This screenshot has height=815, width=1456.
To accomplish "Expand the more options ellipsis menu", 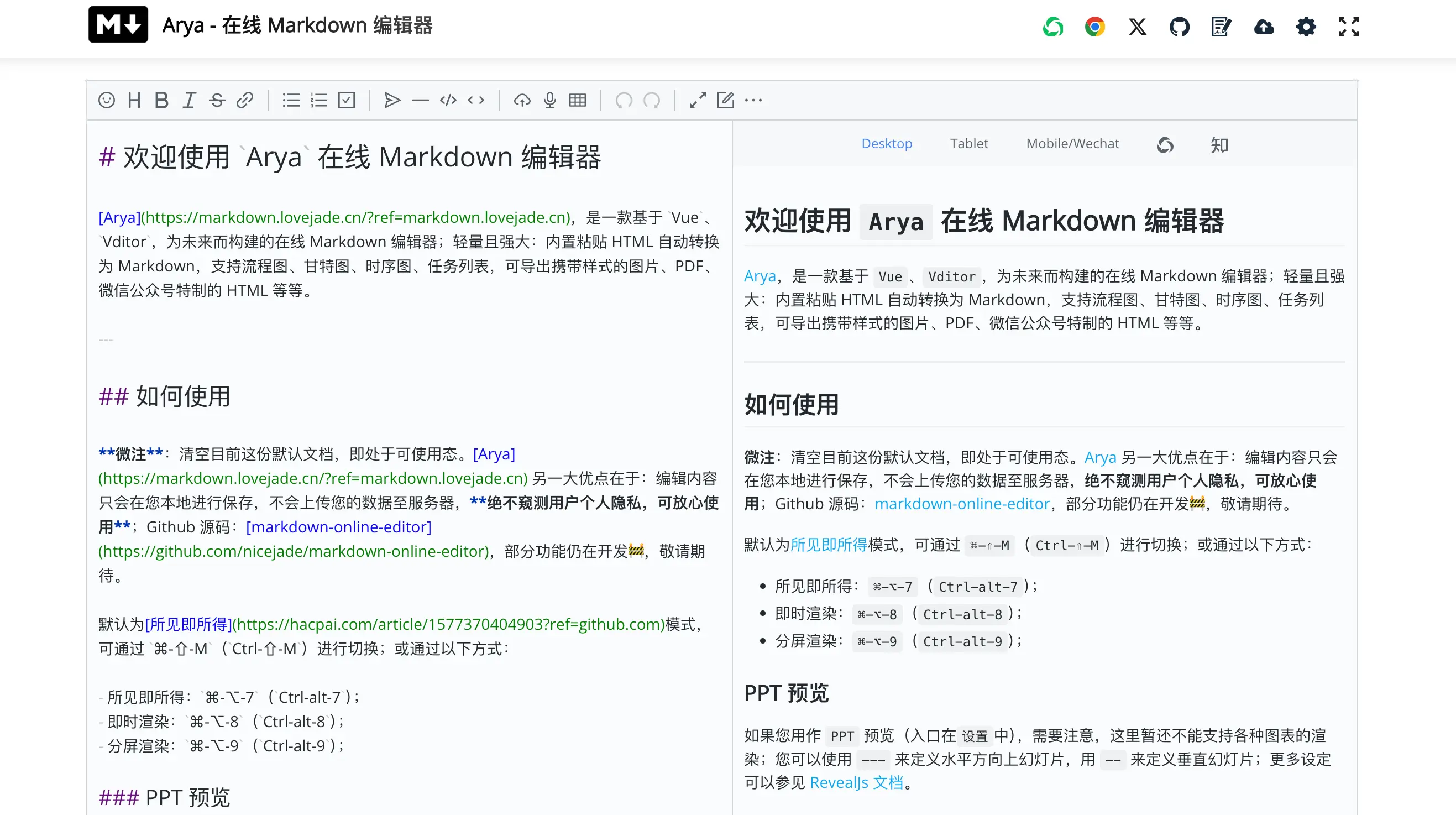I will pos(753,100).
